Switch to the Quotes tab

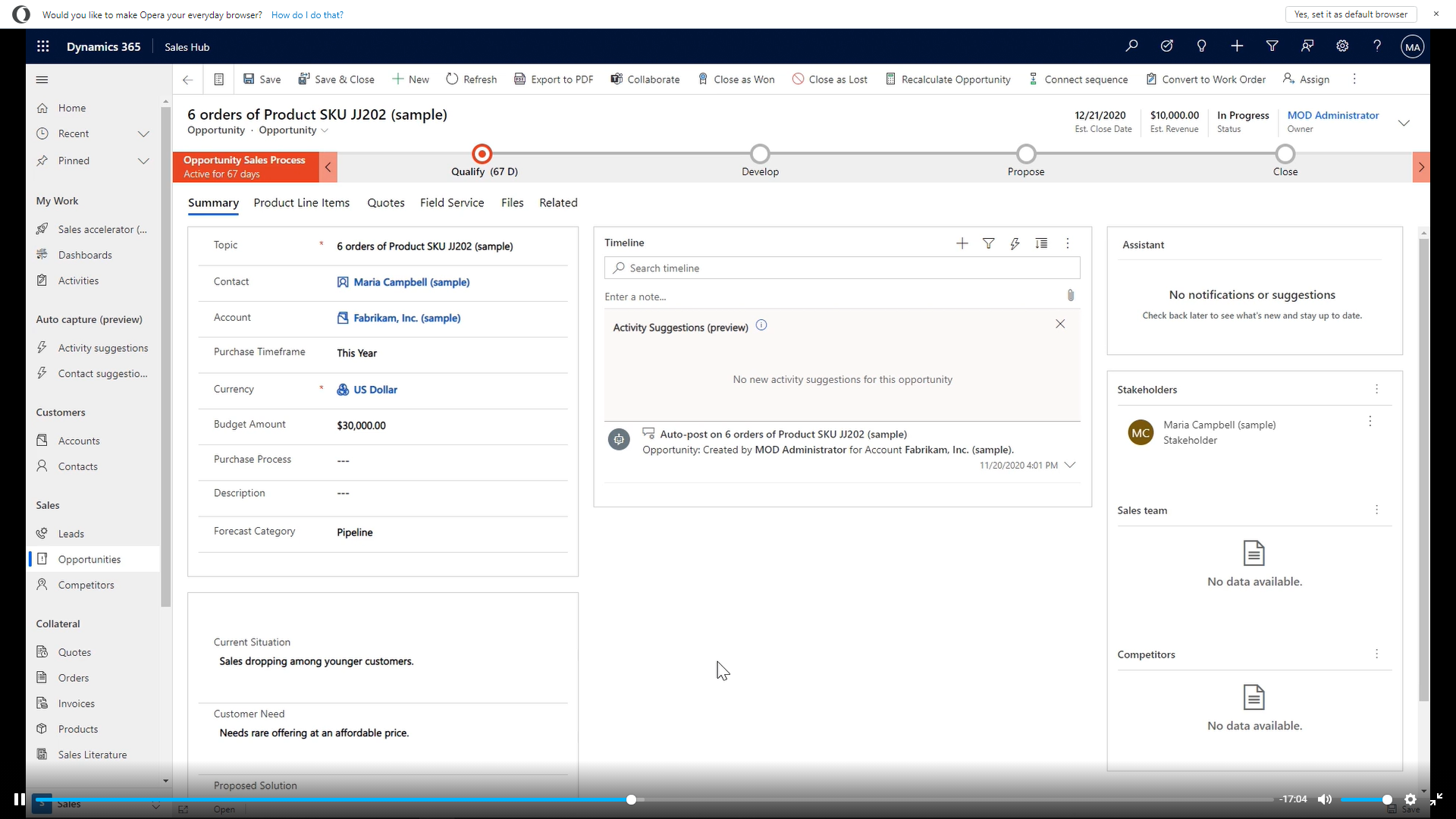point(386,203)
